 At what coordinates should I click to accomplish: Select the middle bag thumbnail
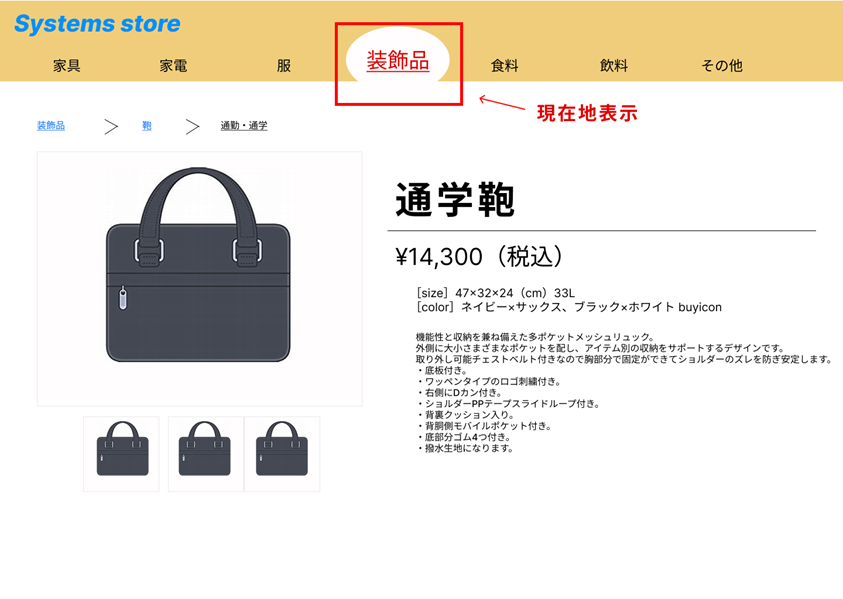point(206,454)
